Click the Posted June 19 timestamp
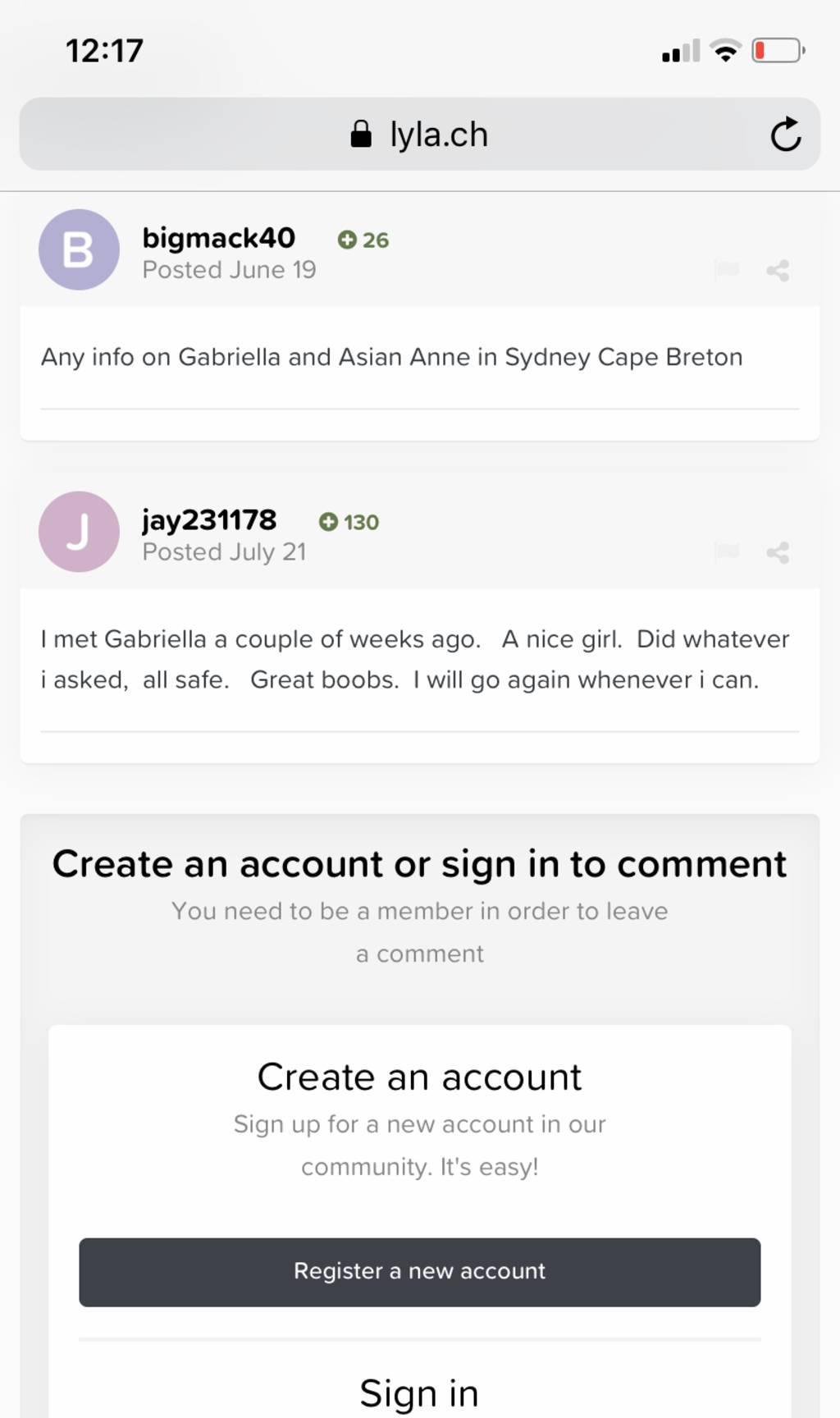 tap(229, 270)
